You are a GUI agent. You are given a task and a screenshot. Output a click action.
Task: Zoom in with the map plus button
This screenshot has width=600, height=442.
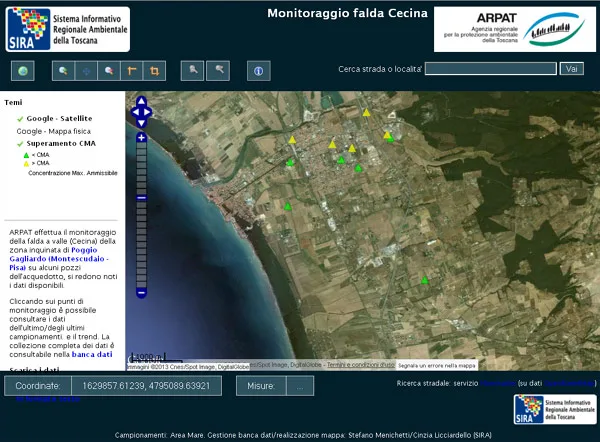click(x=141, y=137)
